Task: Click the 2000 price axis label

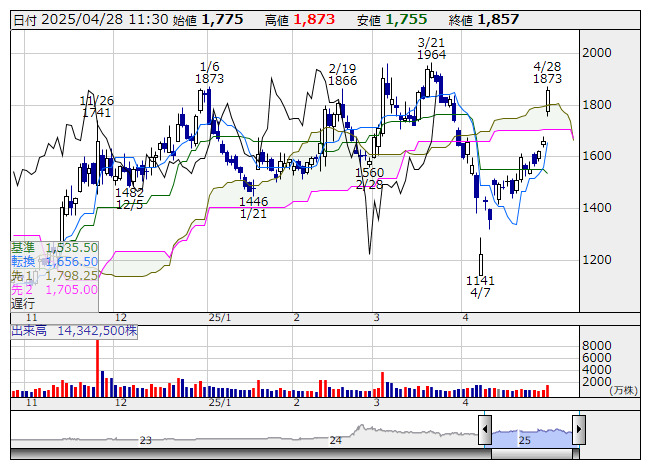Action: pos(597,53)
